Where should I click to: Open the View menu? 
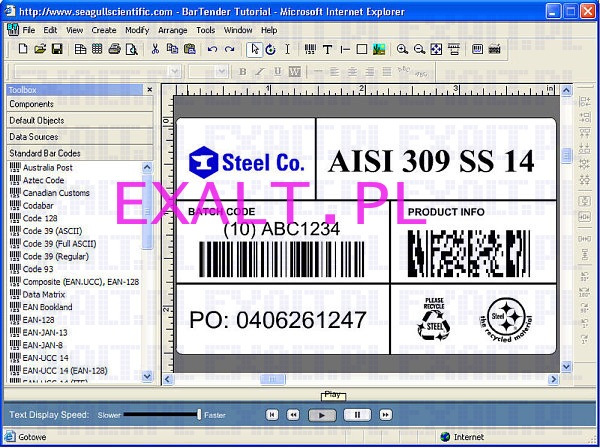pyautogui.click(x=74, y=30)
